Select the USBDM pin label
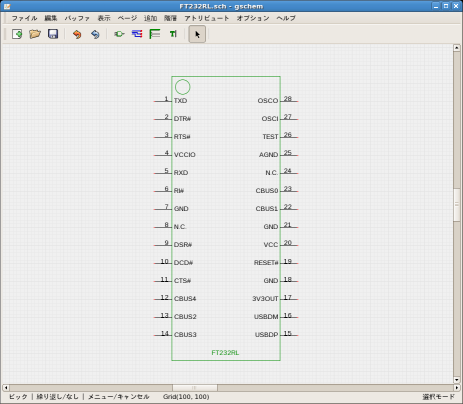The width and height of the screenshot is (463, 404). (266, 317)
